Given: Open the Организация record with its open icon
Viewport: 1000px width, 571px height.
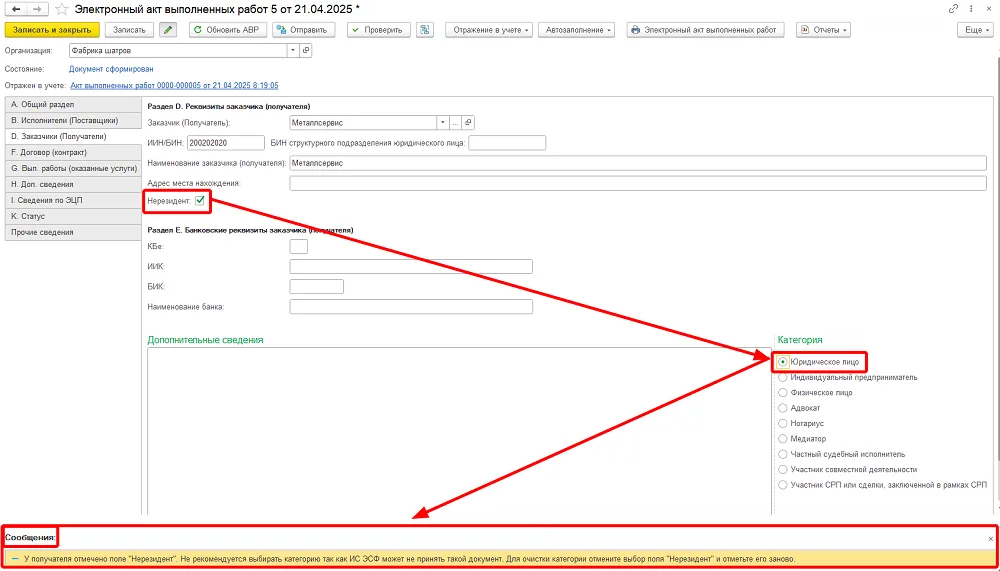Looking at the screenshot, I should pos(305,50).
